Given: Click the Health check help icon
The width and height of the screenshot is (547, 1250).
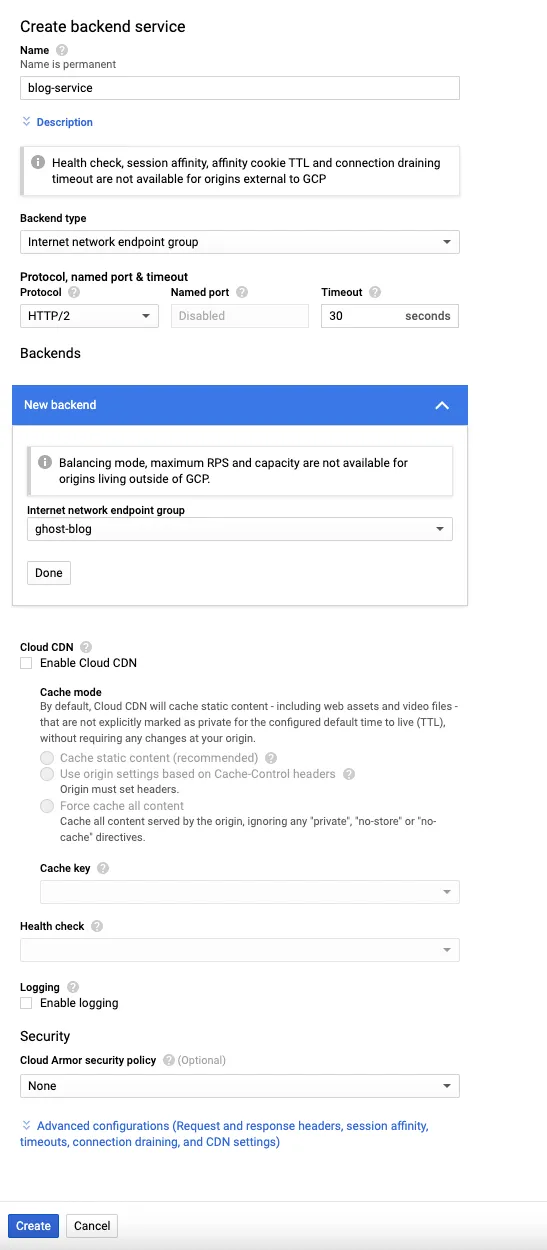Looking at the screenshot, I should coord(97,926).
